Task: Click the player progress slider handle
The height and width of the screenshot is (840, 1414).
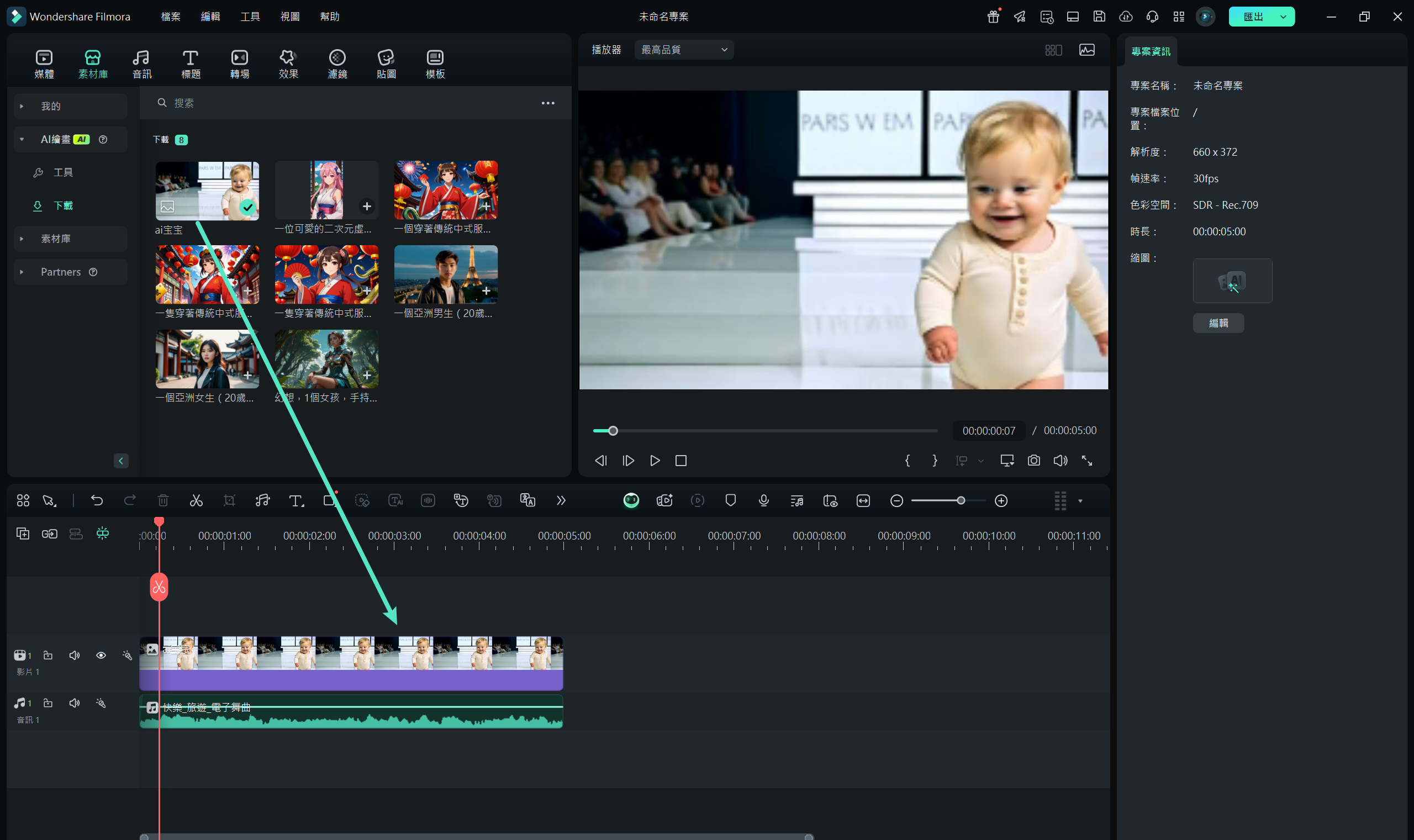Action: [x=613, y=431]
